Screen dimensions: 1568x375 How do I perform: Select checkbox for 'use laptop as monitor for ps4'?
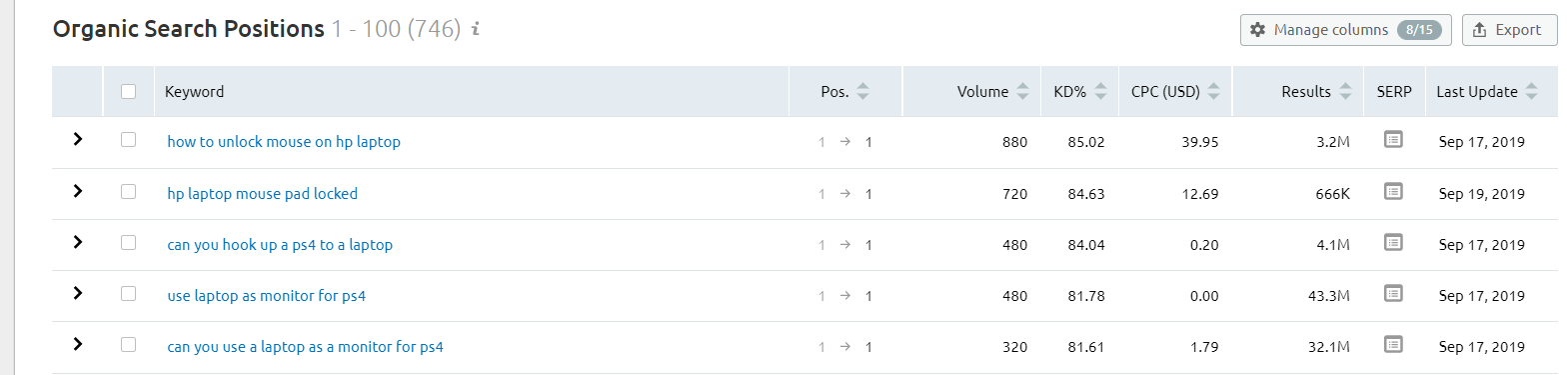[x=128, y=293]
